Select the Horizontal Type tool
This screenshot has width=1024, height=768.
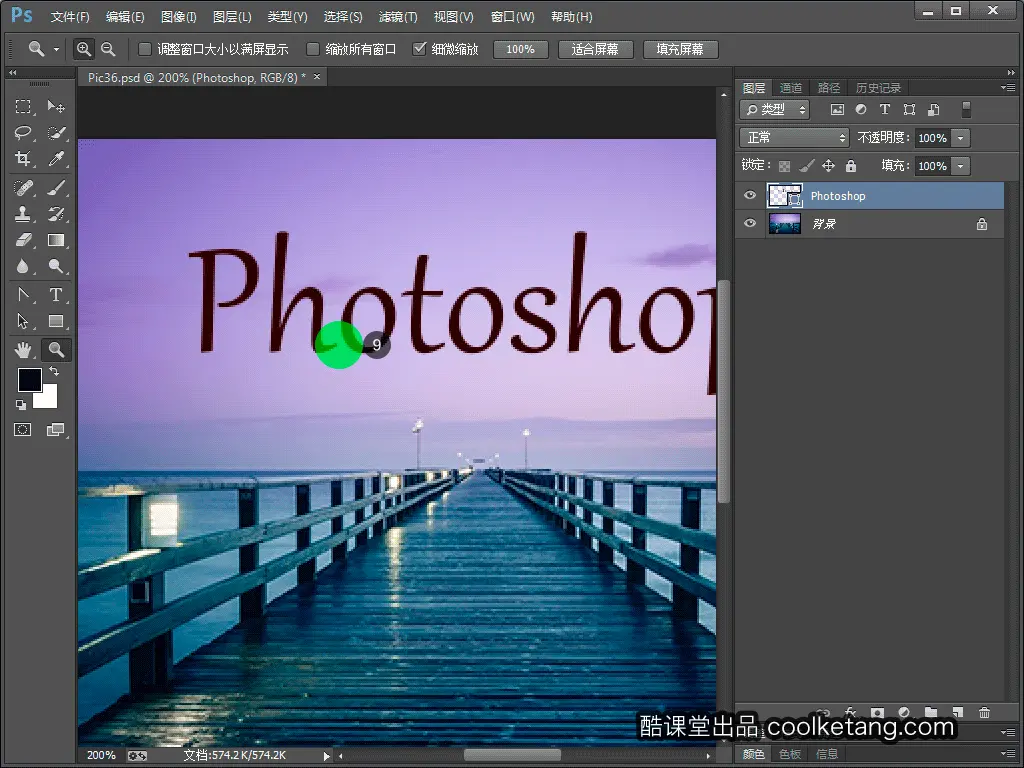click(x=56, y=295)
